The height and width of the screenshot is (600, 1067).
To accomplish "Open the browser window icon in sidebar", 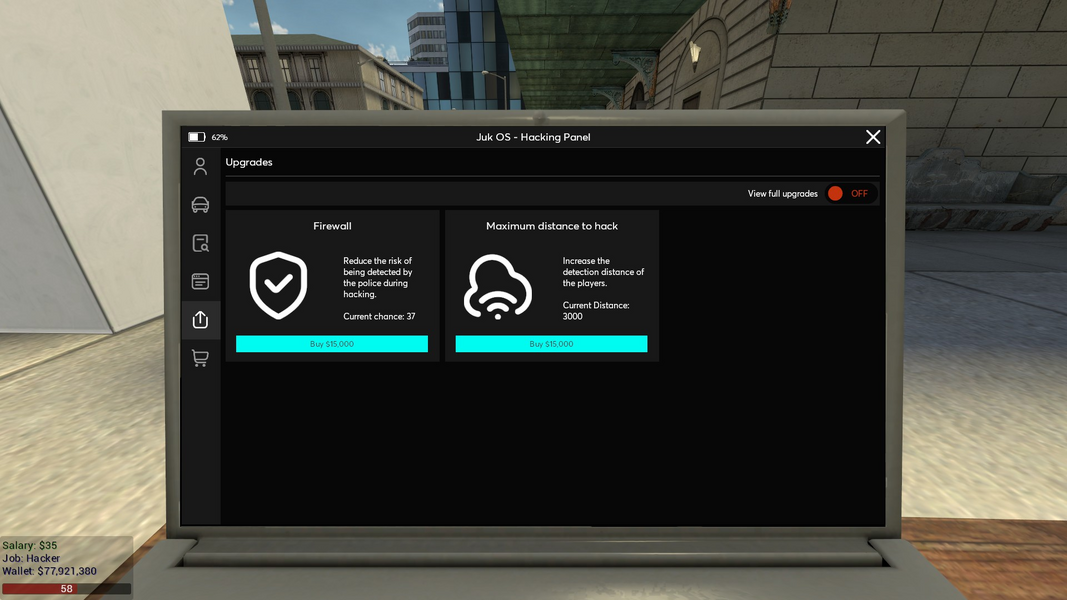I will click(200, 281).
